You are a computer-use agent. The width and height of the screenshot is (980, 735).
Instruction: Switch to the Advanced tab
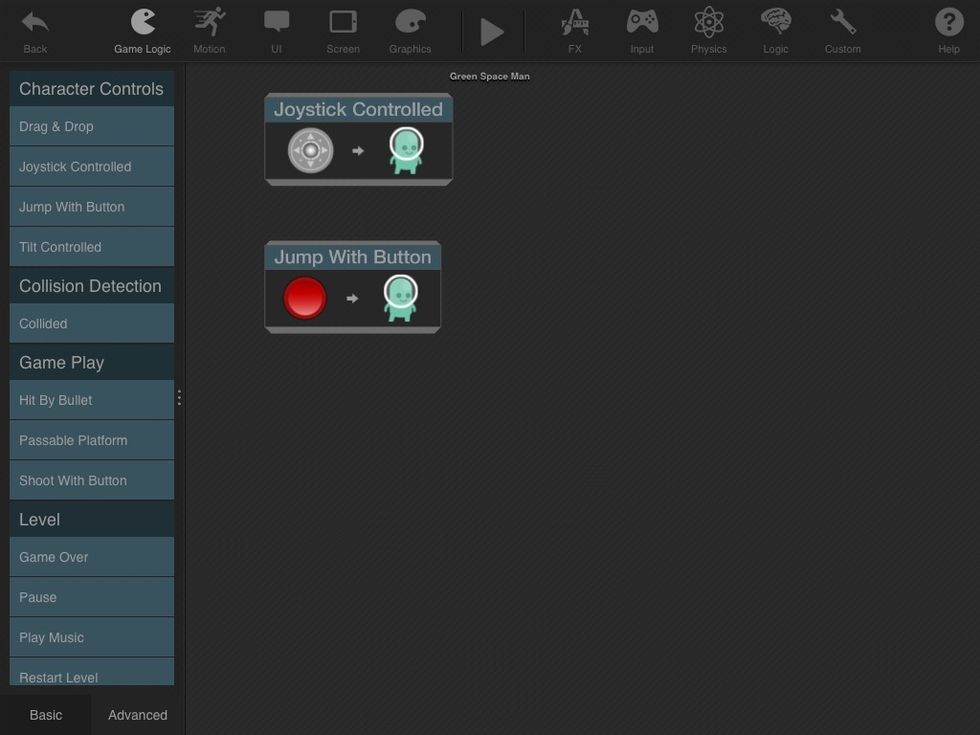coord(137,714)
